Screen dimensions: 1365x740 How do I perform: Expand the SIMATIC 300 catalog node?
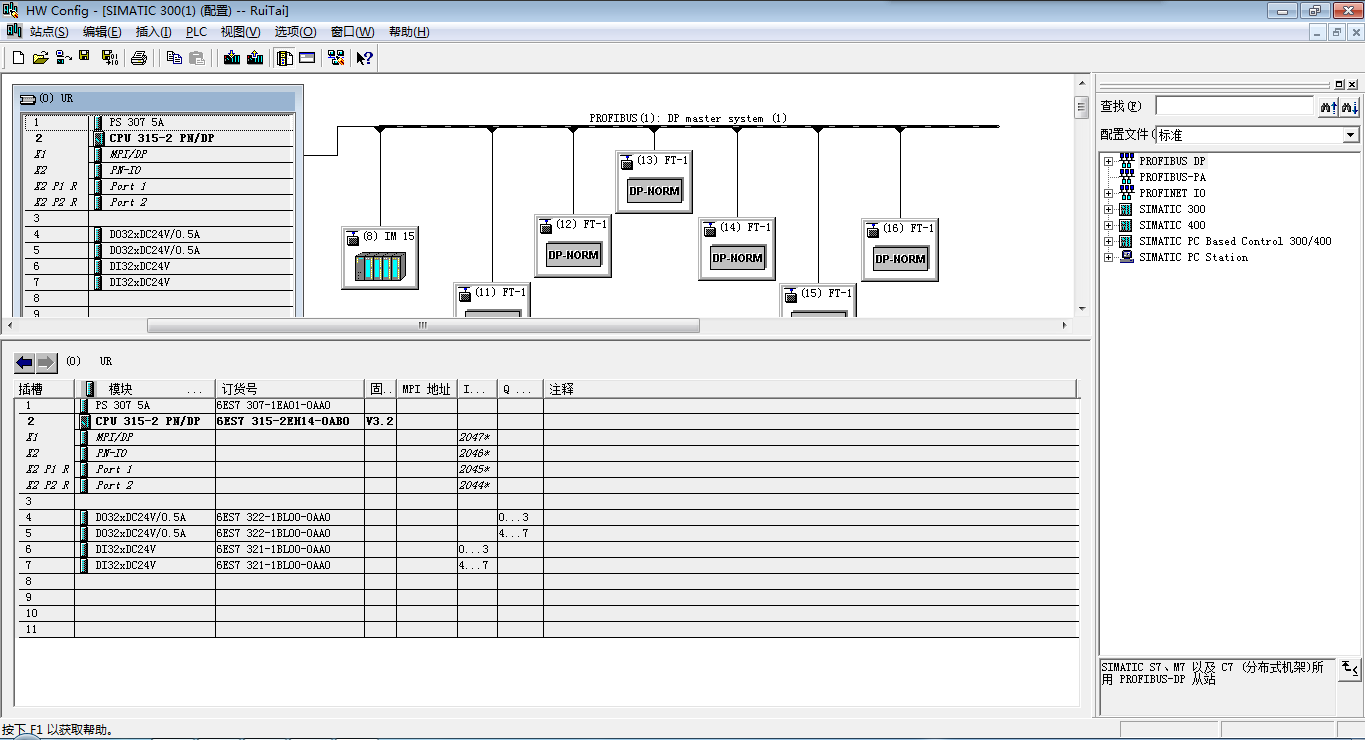(1108, 209)
